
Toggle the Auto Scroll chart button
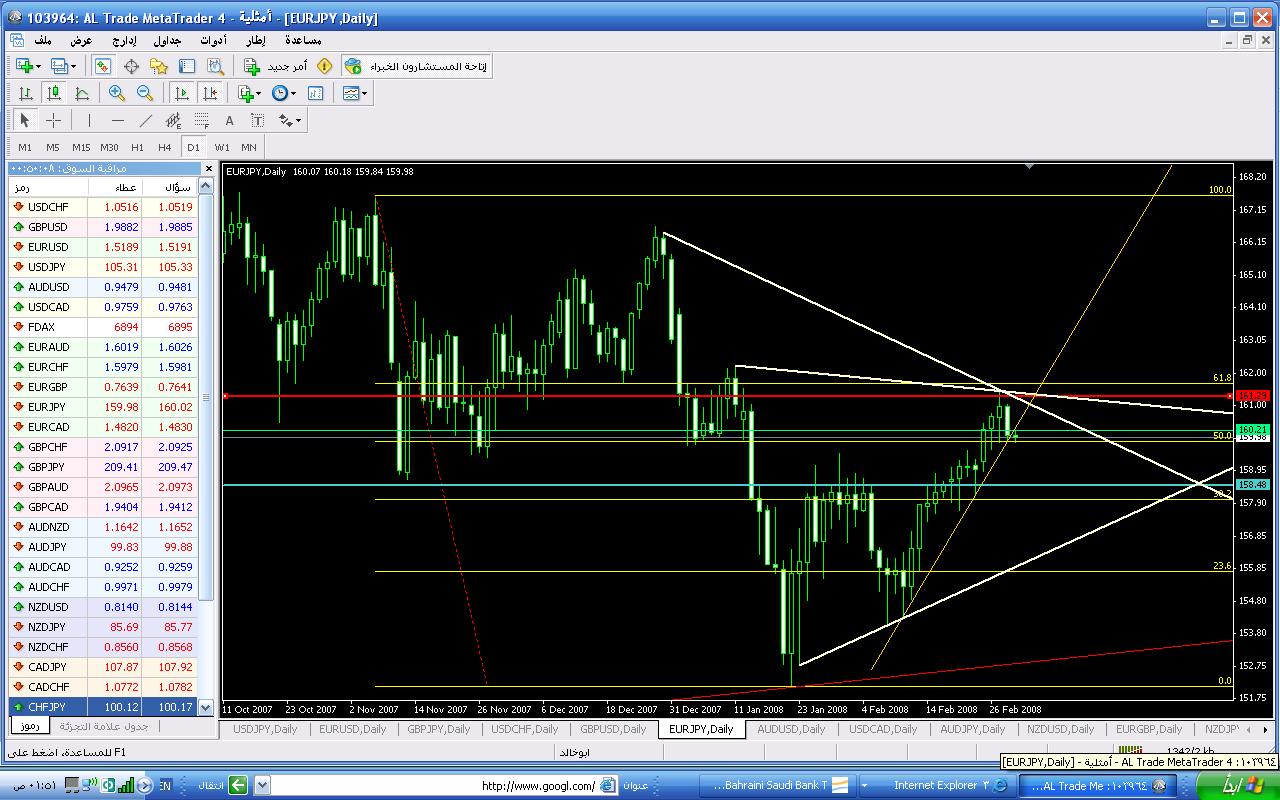182,93
